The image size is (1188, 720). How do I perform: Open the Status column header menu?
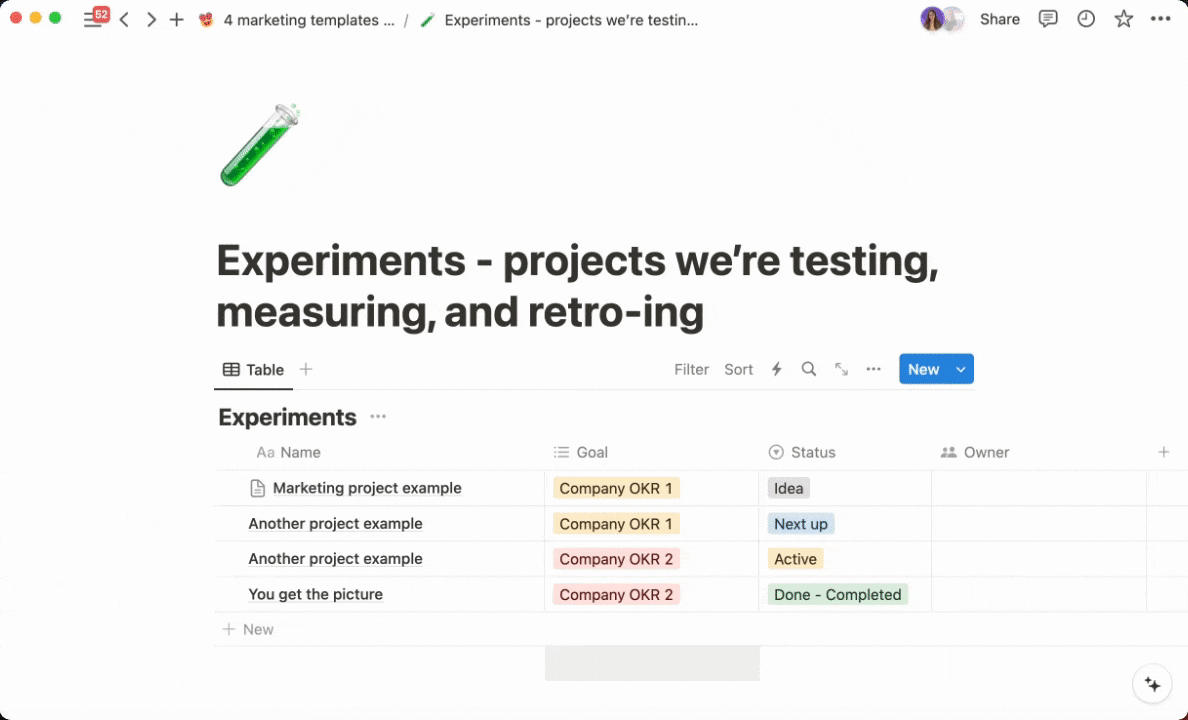(x=812, y=452)
